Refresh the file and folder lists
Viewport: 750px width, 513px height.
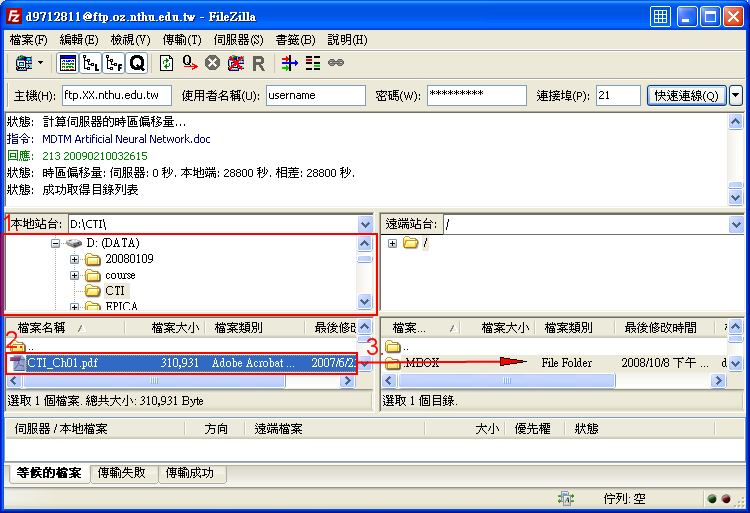(167, 63)
